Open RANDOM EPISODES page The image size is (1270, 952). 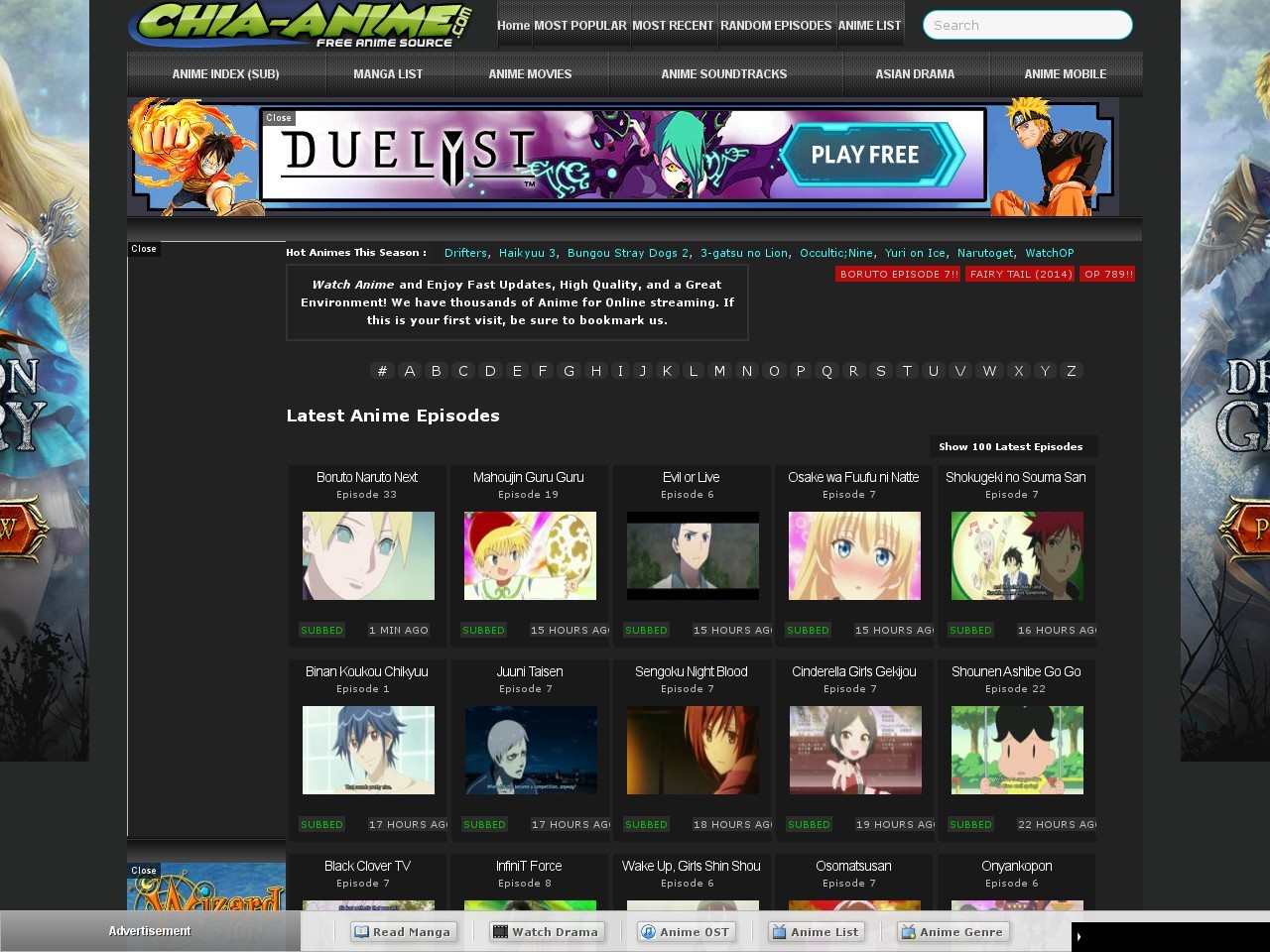point(776,26)
